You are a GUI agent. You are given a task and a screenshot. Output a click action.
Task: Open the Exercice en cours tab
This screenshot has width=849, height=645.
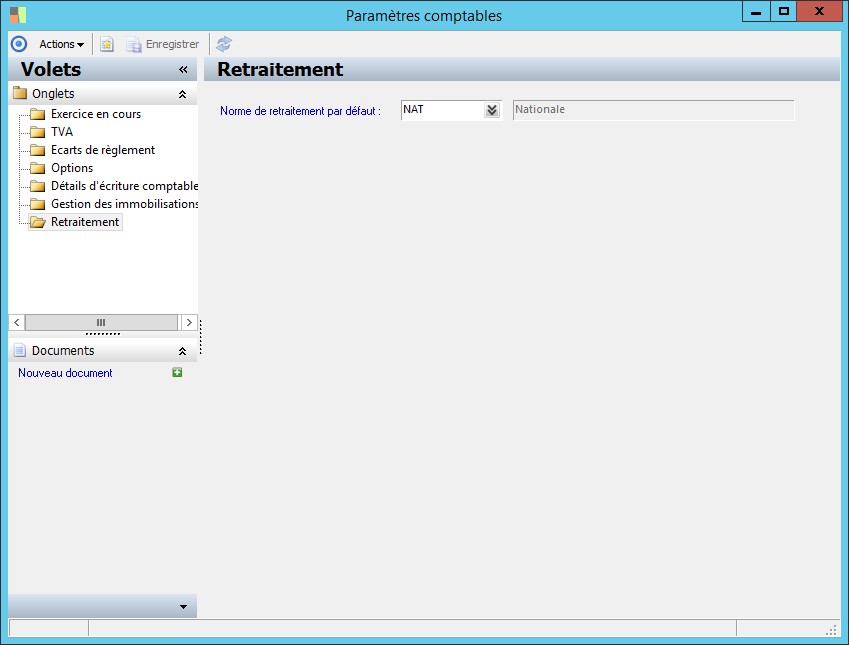point(96,114)
